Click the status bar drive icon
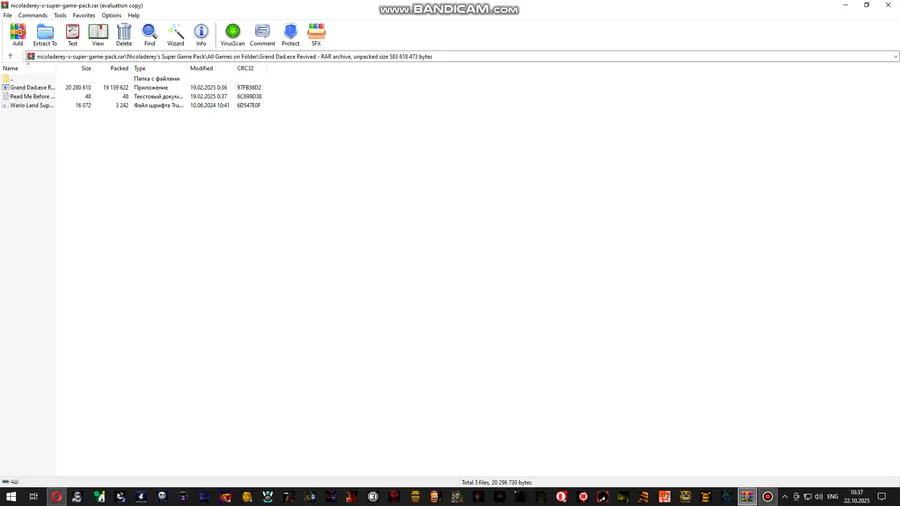The width and height of the screenshot is (900, 506). click(x=6, y=482)
